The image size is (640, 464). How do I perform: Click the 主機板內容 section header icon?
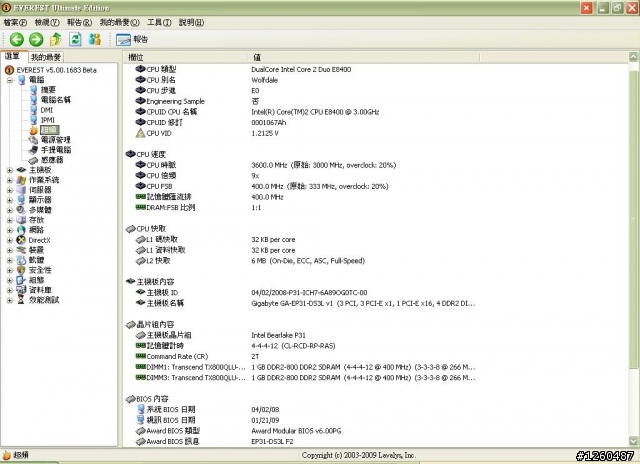131,282
